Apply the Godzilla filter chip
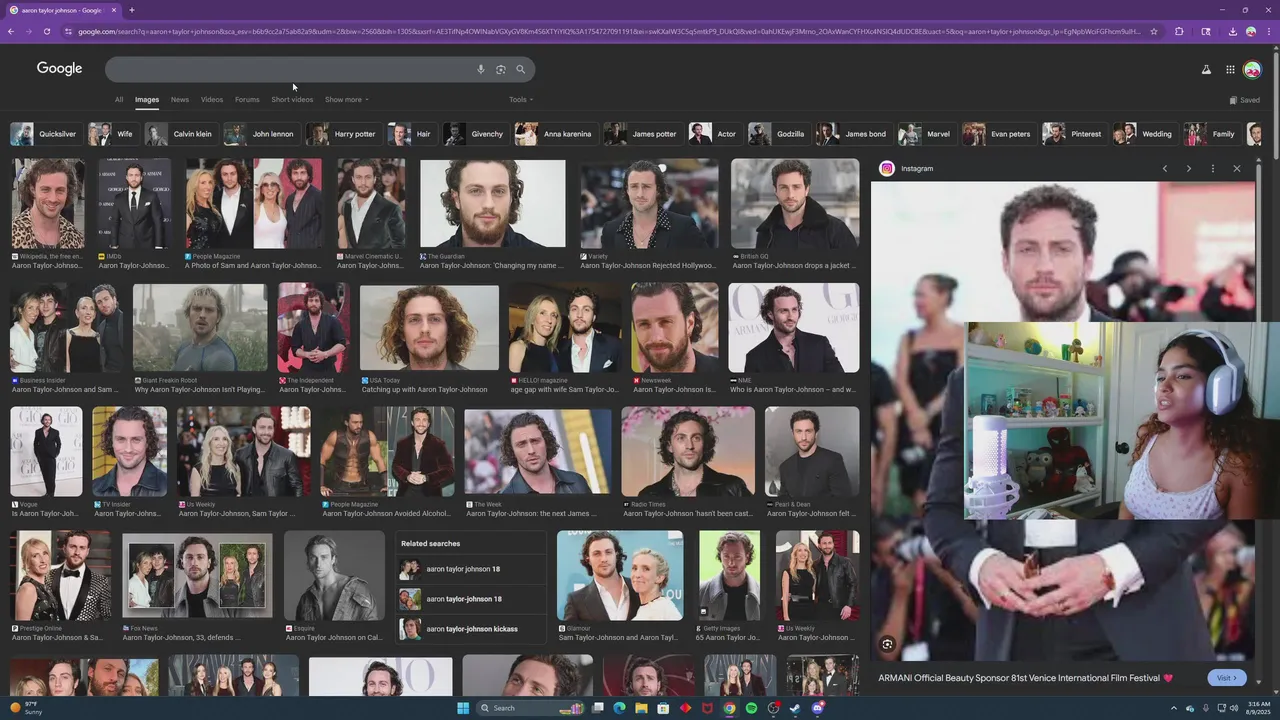The height and width of the screenshot is (720, 1280). pyautogui.click(x=778, y=134)
